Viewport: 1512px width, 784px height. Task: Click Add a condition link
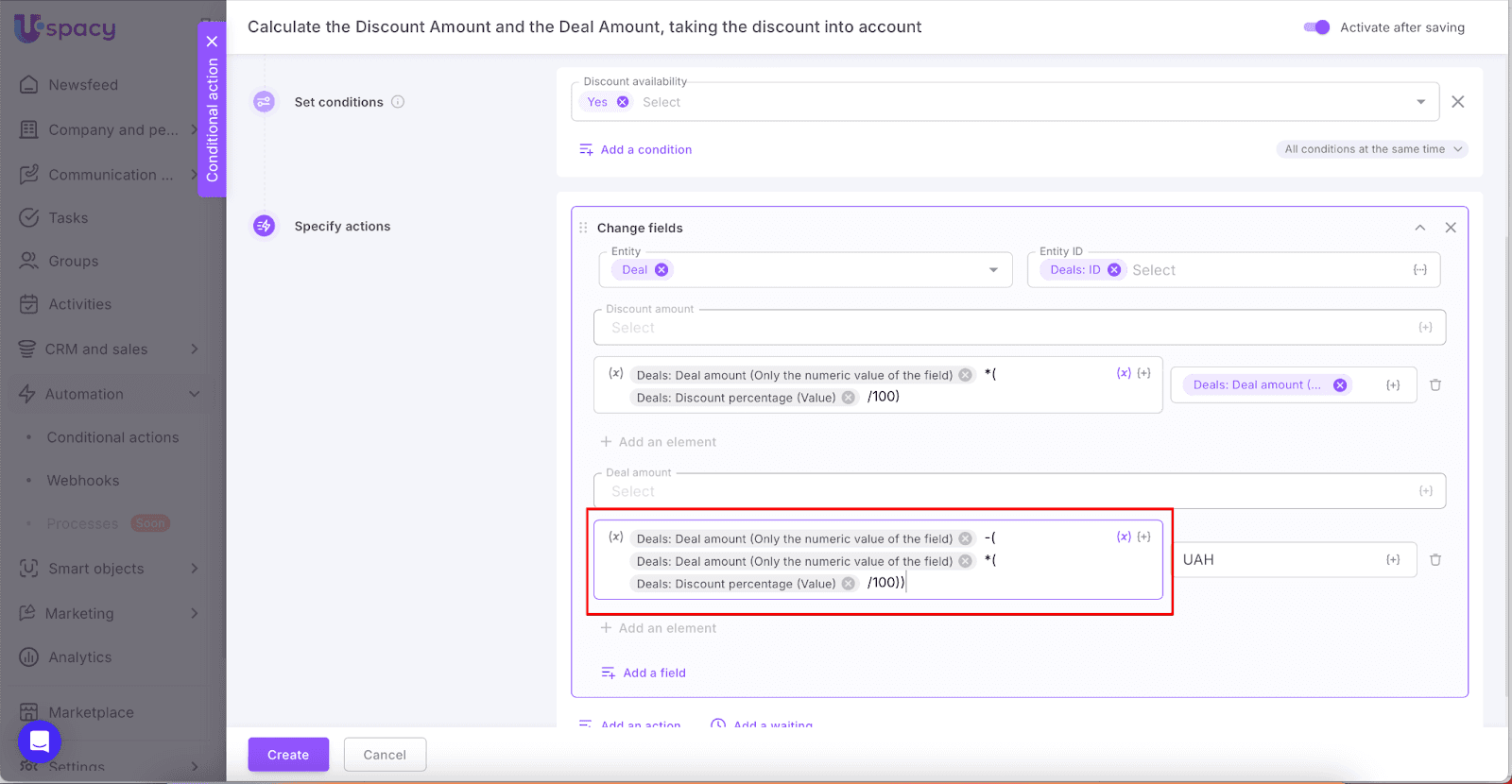click(645, 149)
